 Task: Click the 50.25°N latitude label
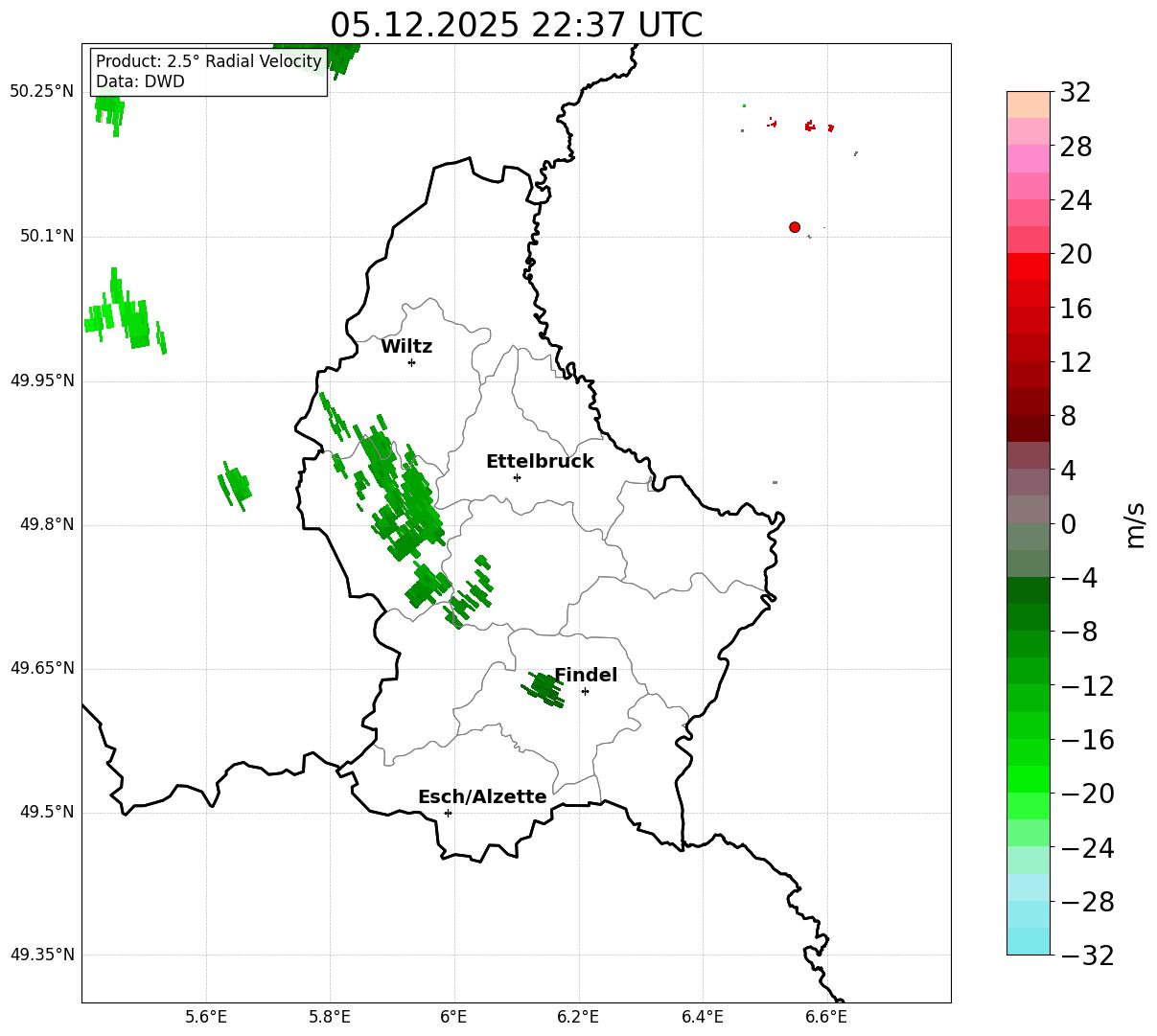point(42,92)
